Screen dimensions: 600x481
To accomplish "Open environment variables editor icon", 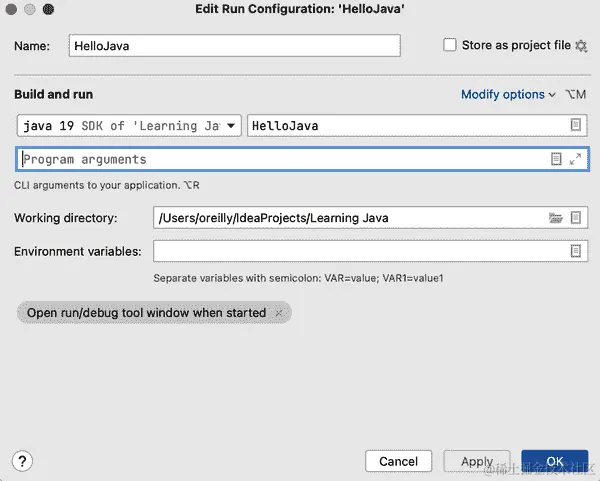I will [576, 251].
